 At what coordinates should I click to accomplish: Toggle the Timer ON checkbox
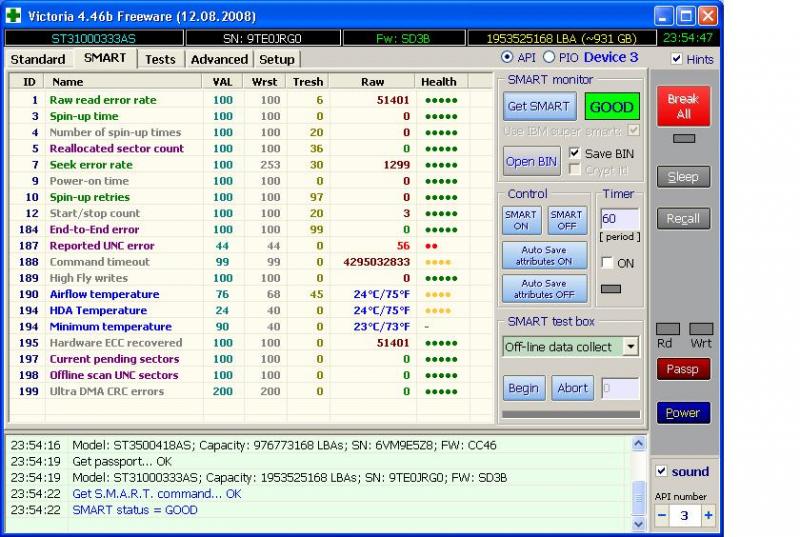607,263
